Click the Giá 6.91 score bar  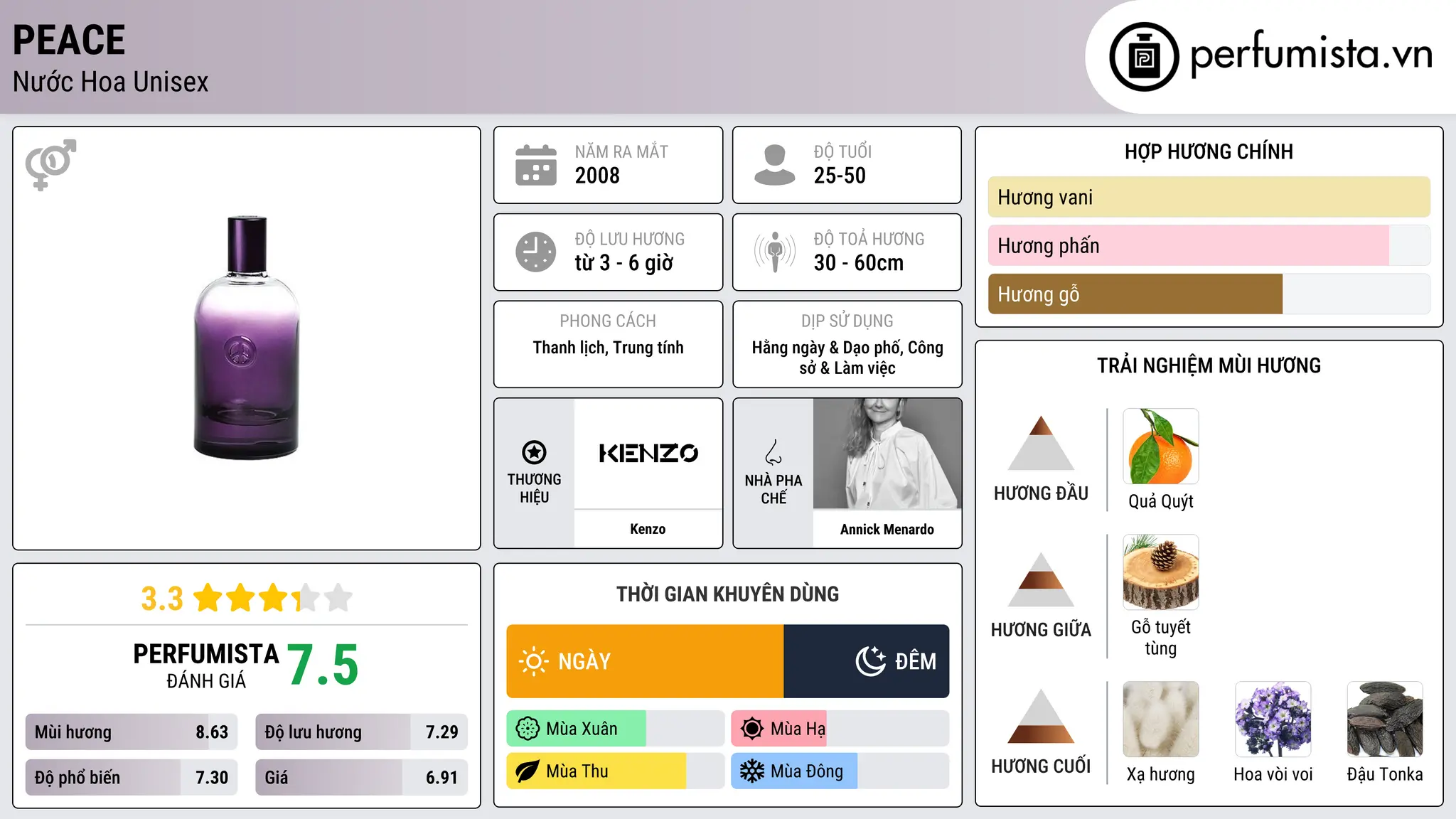361,778
